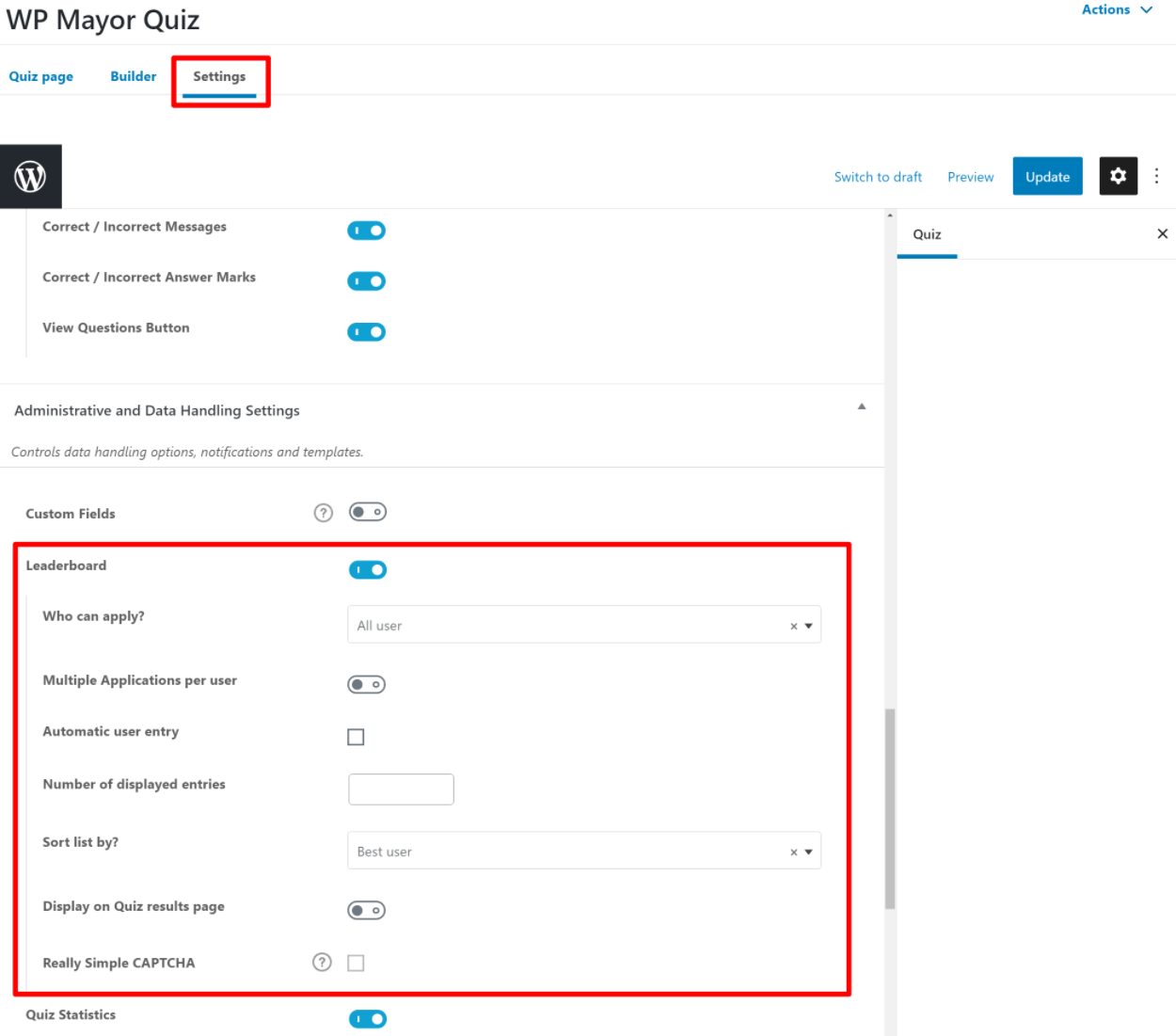This screenshot has height=1036, width=1176.
Task: Click the 'Display on Quiz results page' label
Action: [134, 906]
